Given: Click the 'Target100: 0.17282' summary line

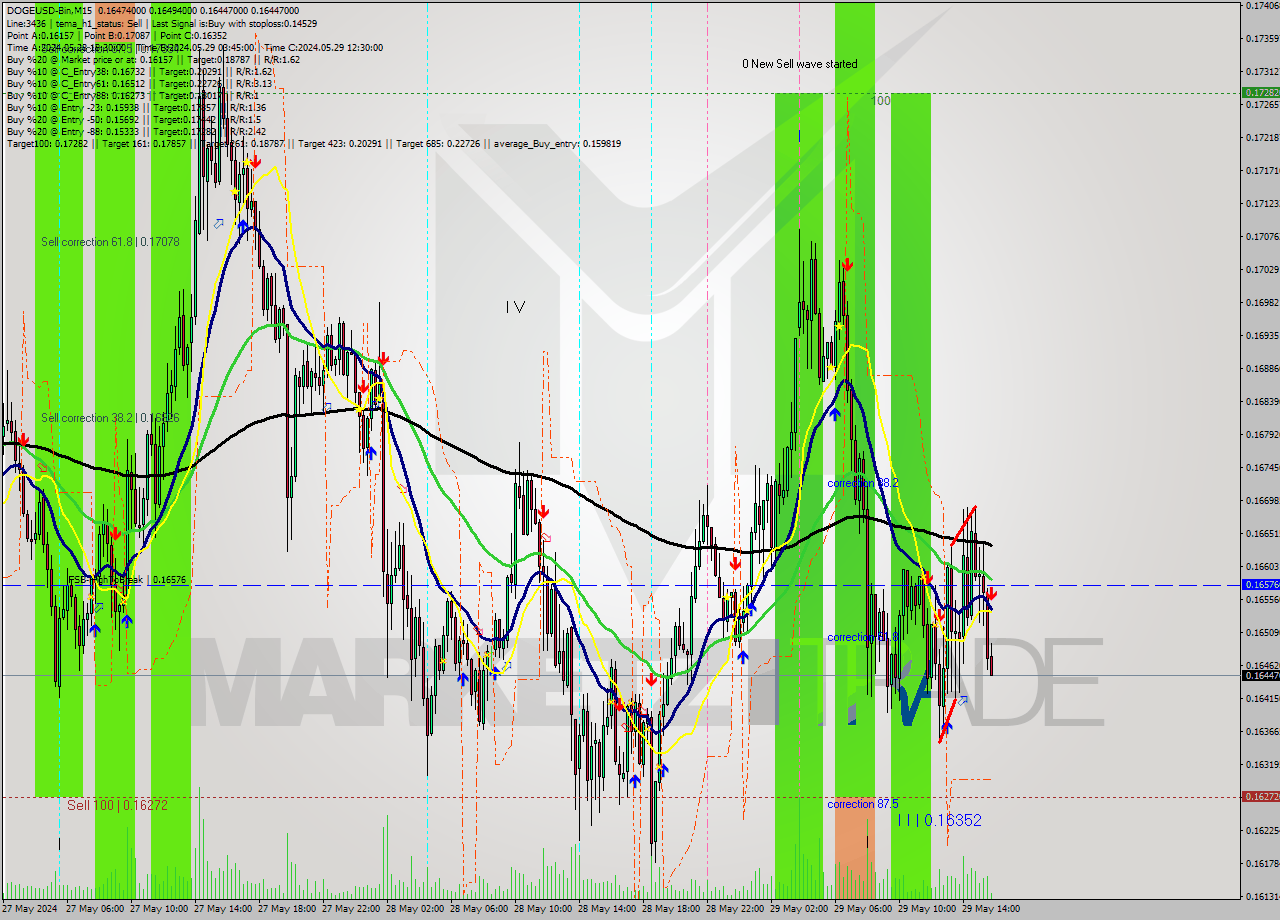Looking at the screenshot, I should pyautogui.click(x=313, y=144).
